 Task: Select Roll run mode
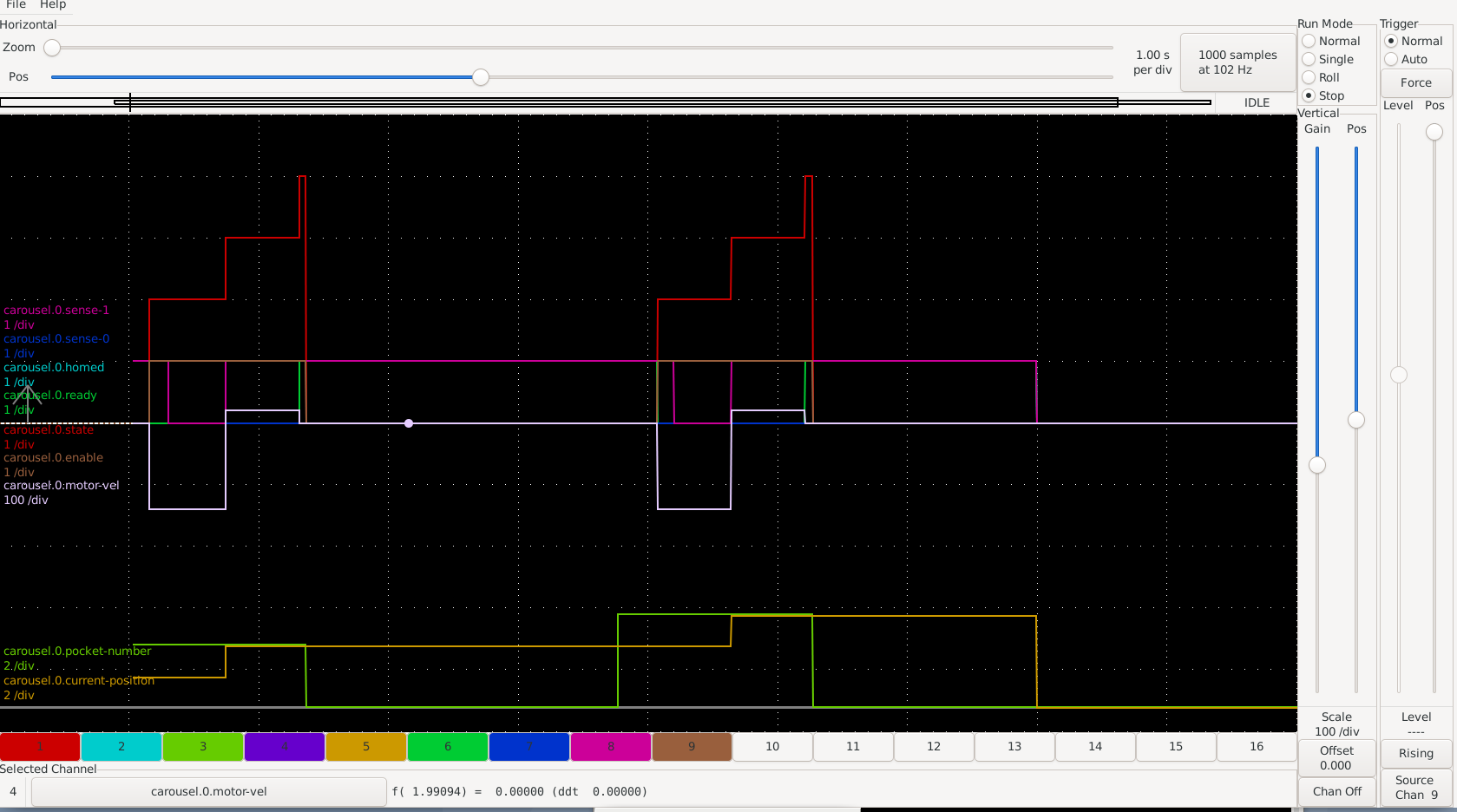pyautogui.click(x=1321, y=77)
